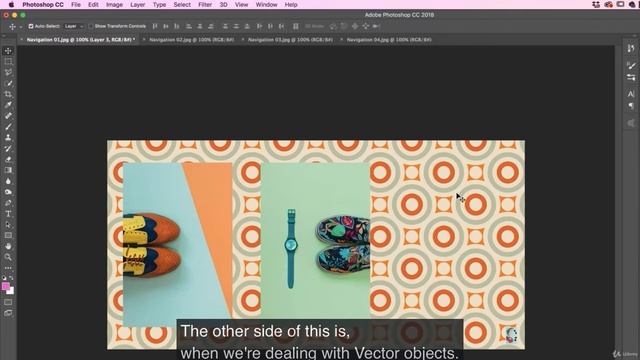This screenshot has height=360, width=640.
Task: Open the Adjustments panel icon on right dock
Action: [631, 78]
